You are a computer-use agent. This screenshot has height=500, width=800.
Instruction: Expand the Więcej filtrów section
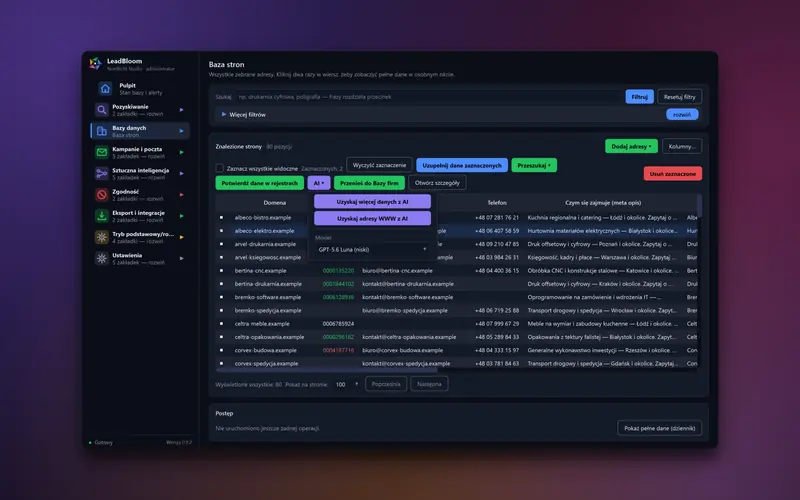pos(243,114)
